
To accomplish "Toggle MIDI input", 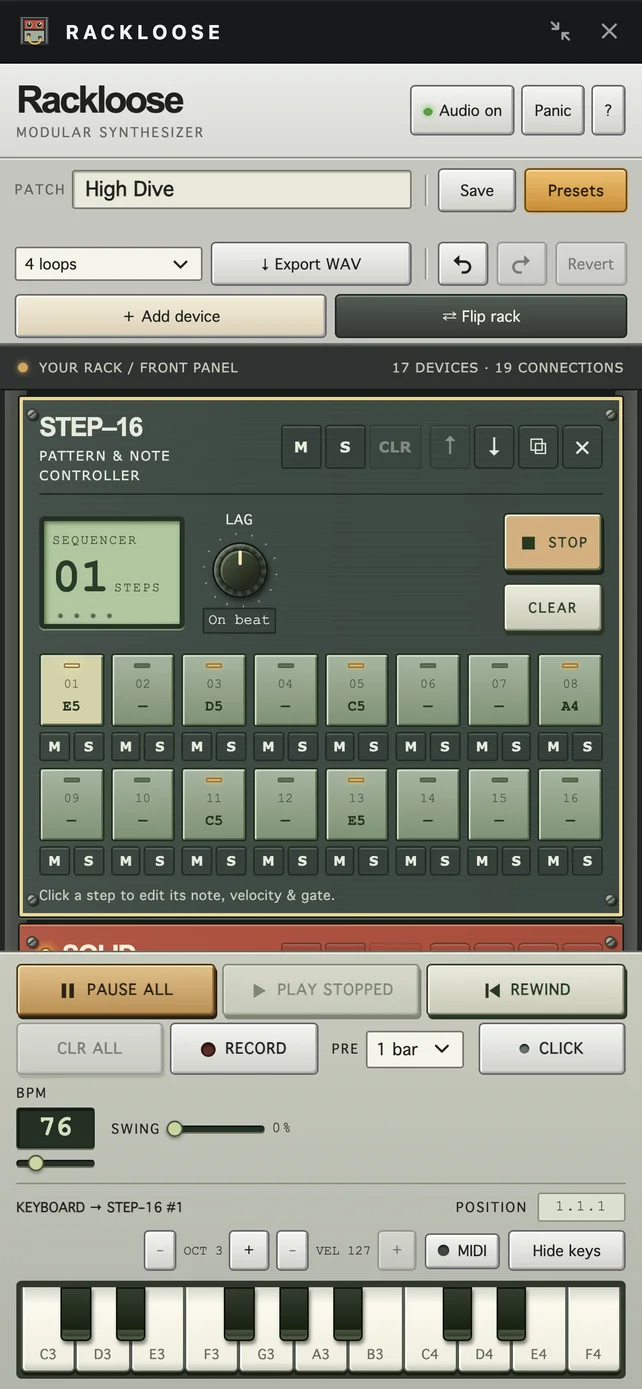I will click(462, 1250).
